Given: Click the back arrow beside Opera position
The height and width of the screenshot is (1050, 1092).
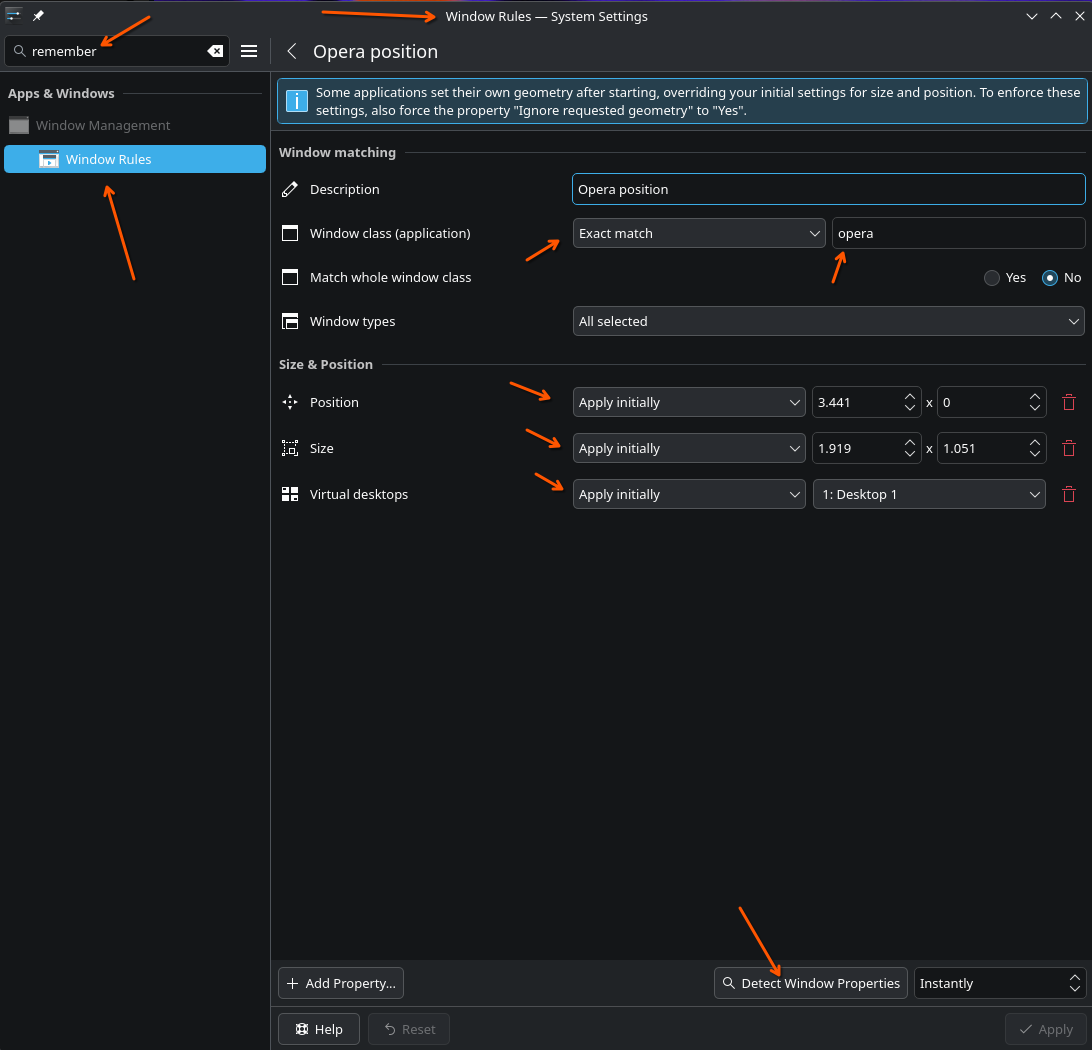Looking at the screenshot, I should [292, 52].
